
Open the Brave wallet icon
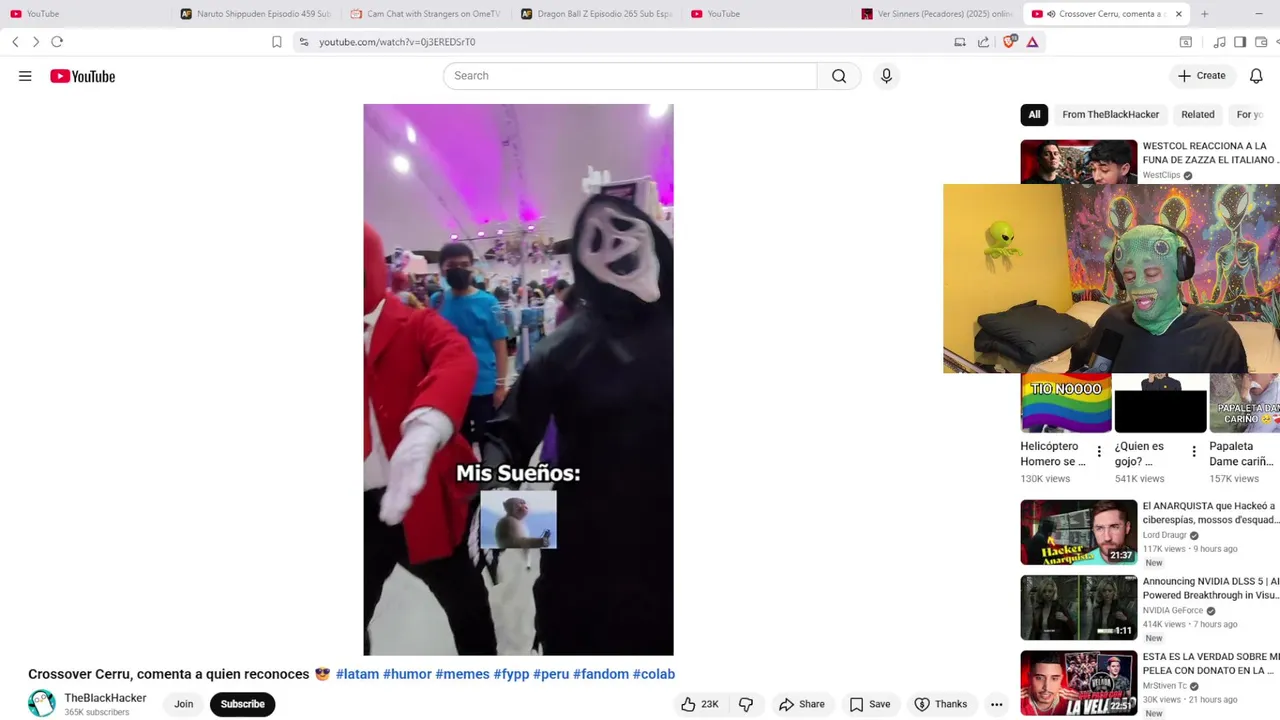pyautogui.click(x=1262, y=42)
